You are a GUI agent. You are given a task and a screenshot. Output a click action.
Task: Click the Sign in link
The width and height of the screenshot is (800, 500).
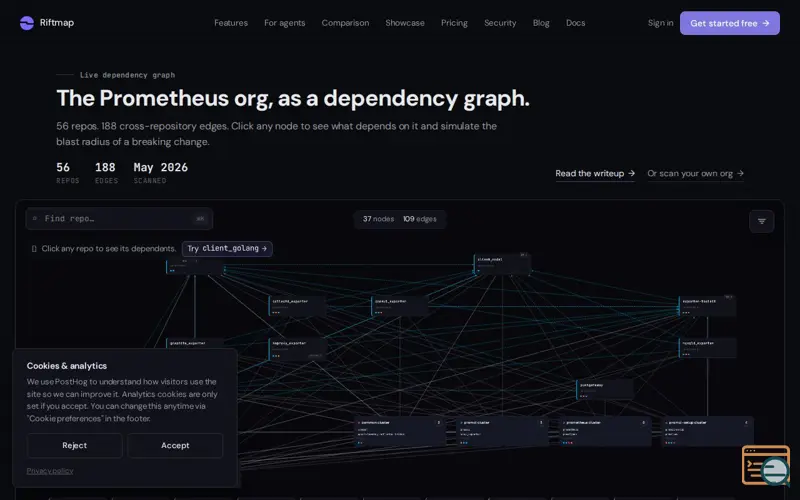coord(660,23)
